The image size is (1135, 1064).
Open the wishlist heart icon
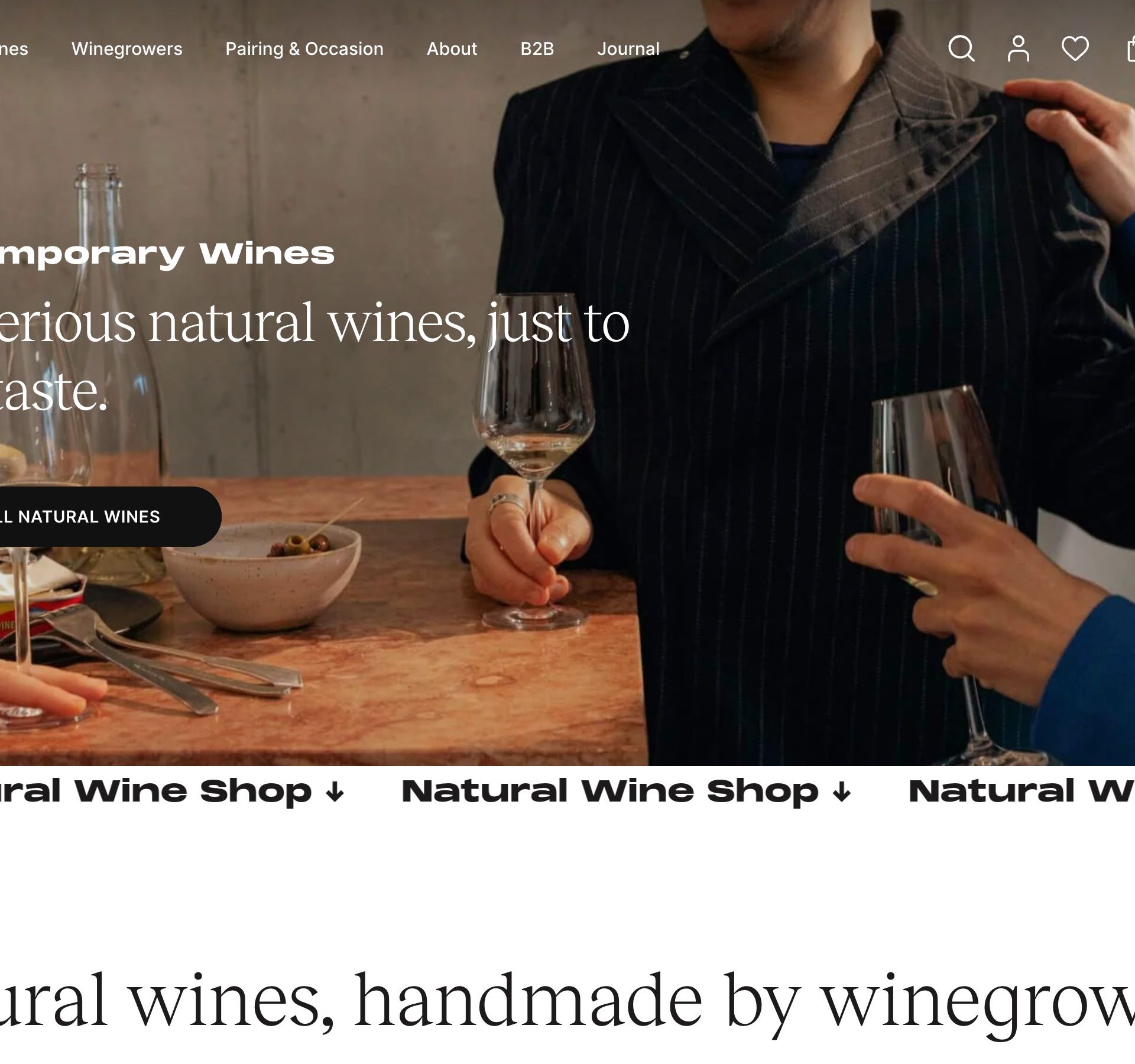coord(1075,48)
